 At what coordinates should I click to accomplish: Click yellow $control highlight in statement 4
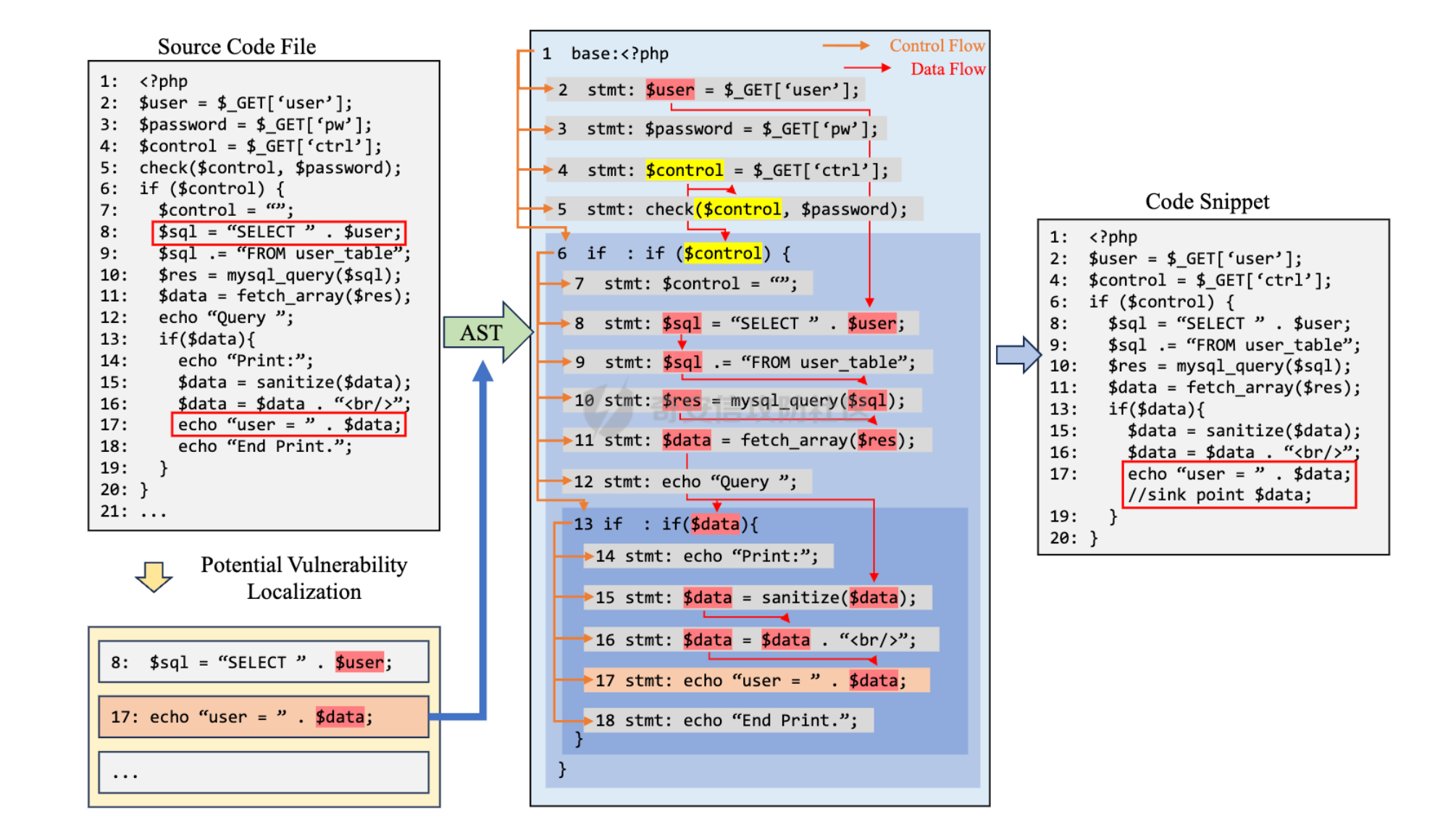pyautogui.click(x=684, y=170)
